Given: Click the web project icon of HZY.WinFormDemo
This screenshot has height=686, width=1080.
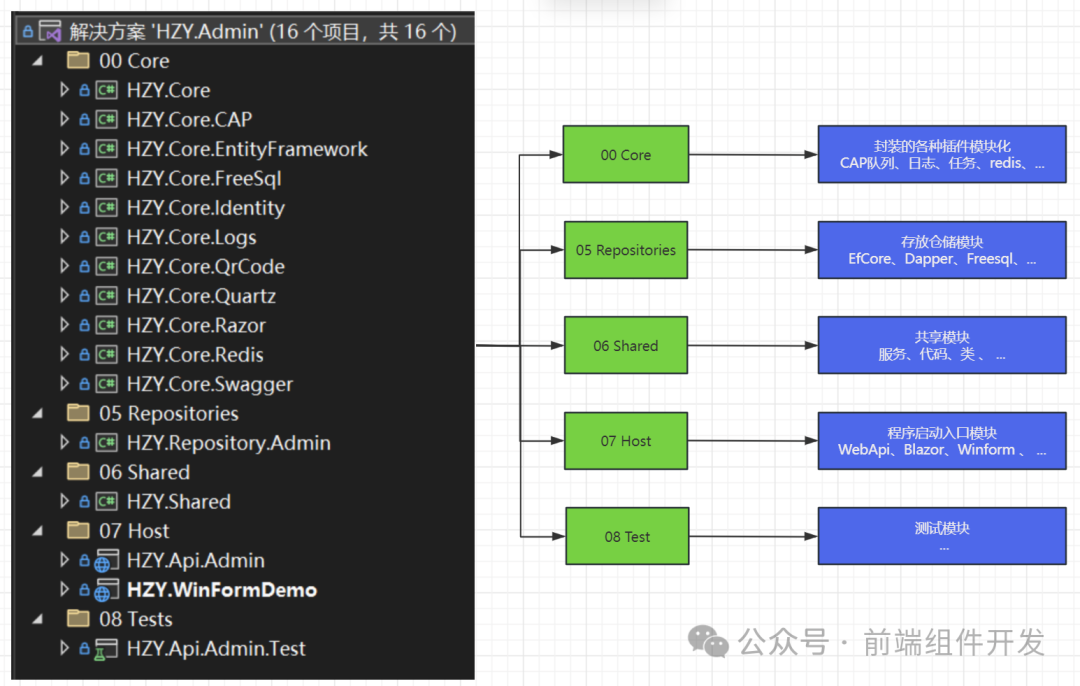Looking at the screenshot, I should pos(106,591).
